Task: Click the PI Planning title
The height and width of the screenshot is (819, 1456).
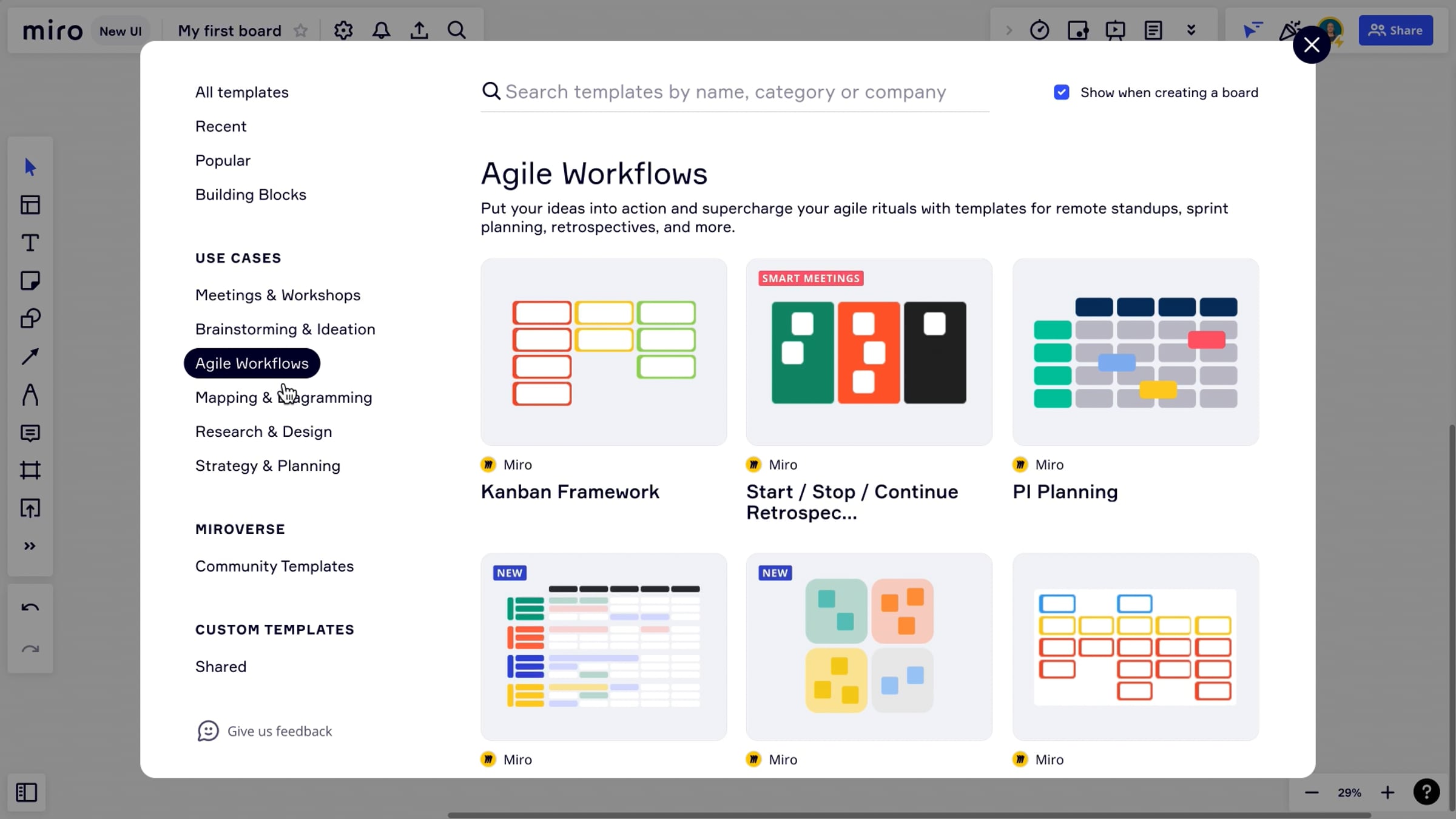Action: (1065, 491)
